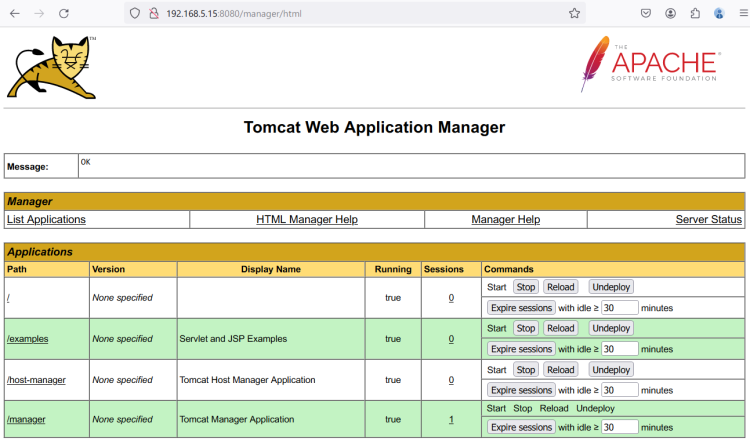Click the idle minutes field for /host-manager

click(619, 390)
